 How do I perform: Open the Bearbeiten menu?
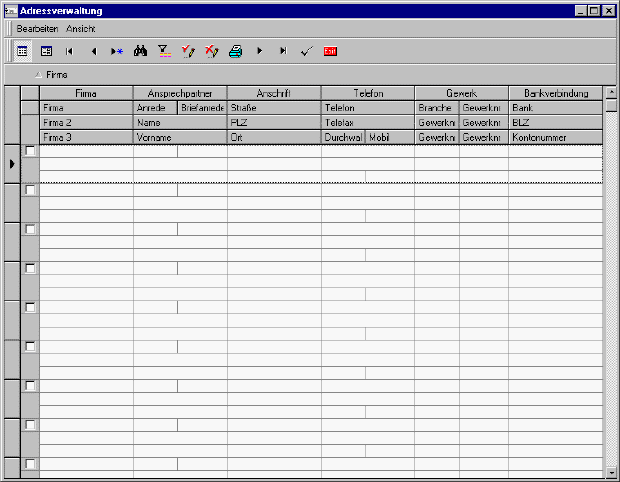pos(38,29)
